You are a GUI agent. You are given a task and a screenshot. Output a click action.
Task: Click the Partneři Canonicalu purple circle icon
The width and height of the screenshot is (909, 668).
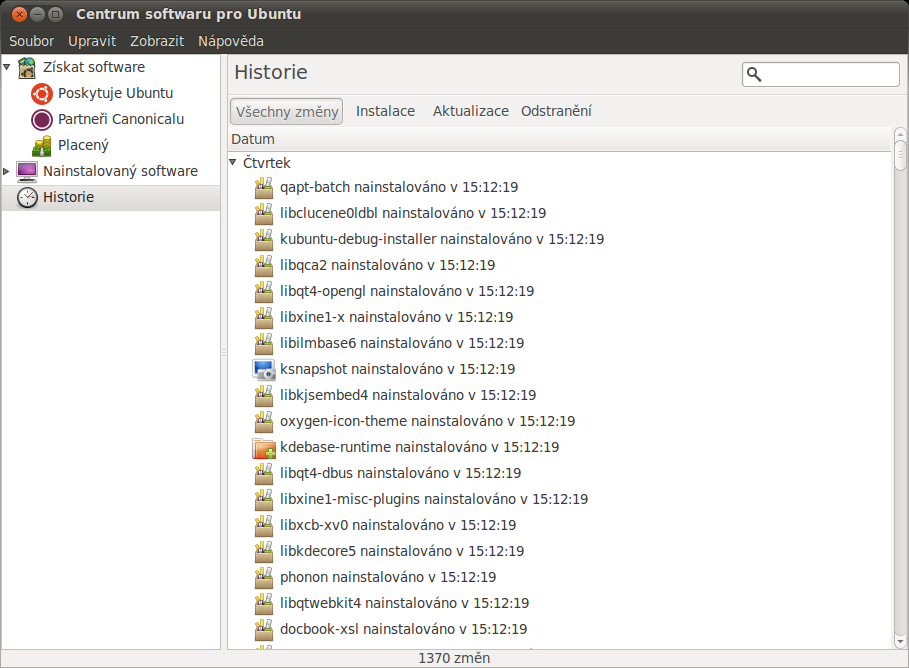coord(41,119)
